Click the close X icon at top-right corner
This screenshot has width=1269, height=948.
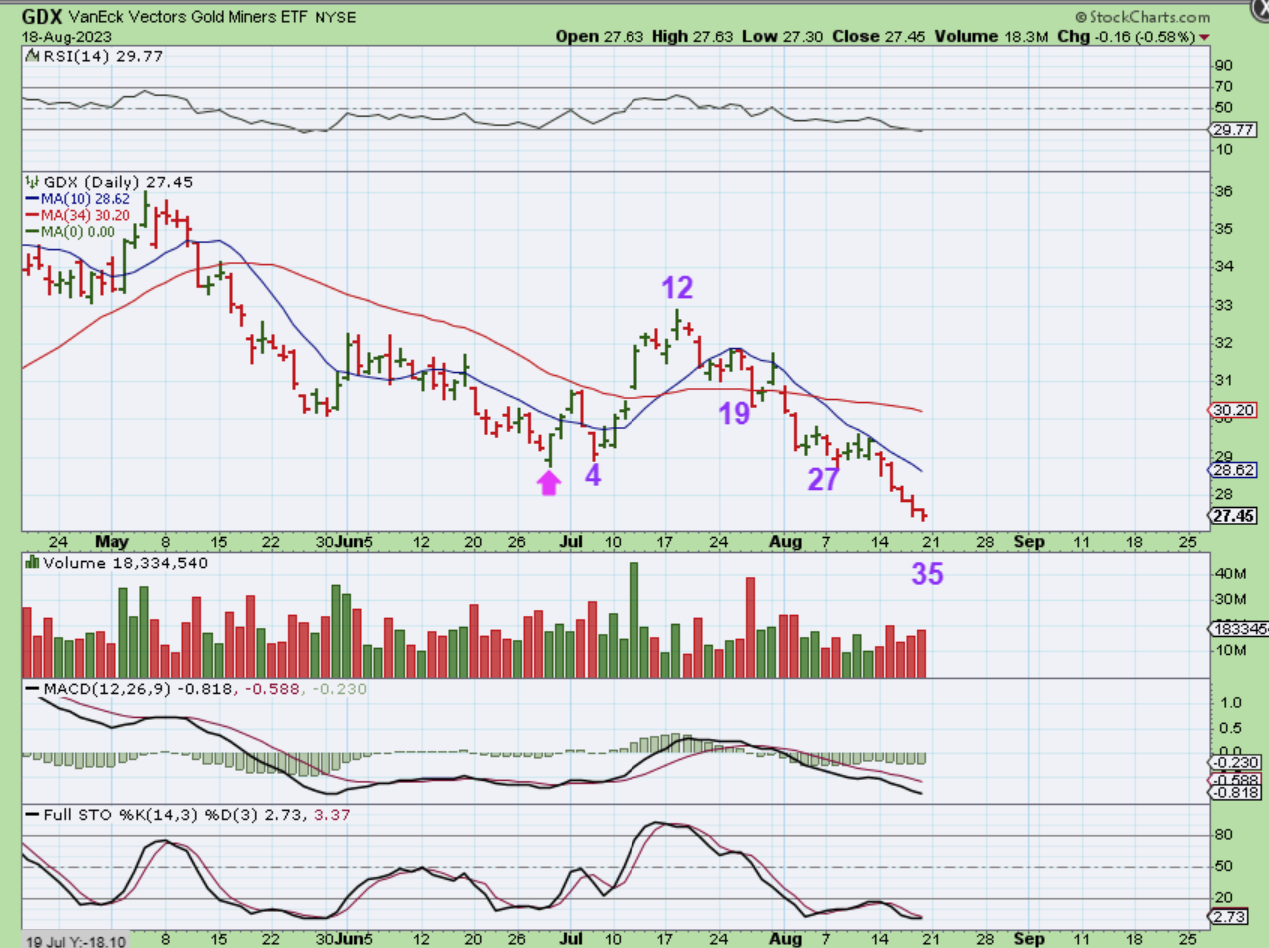pos(1258,9)
